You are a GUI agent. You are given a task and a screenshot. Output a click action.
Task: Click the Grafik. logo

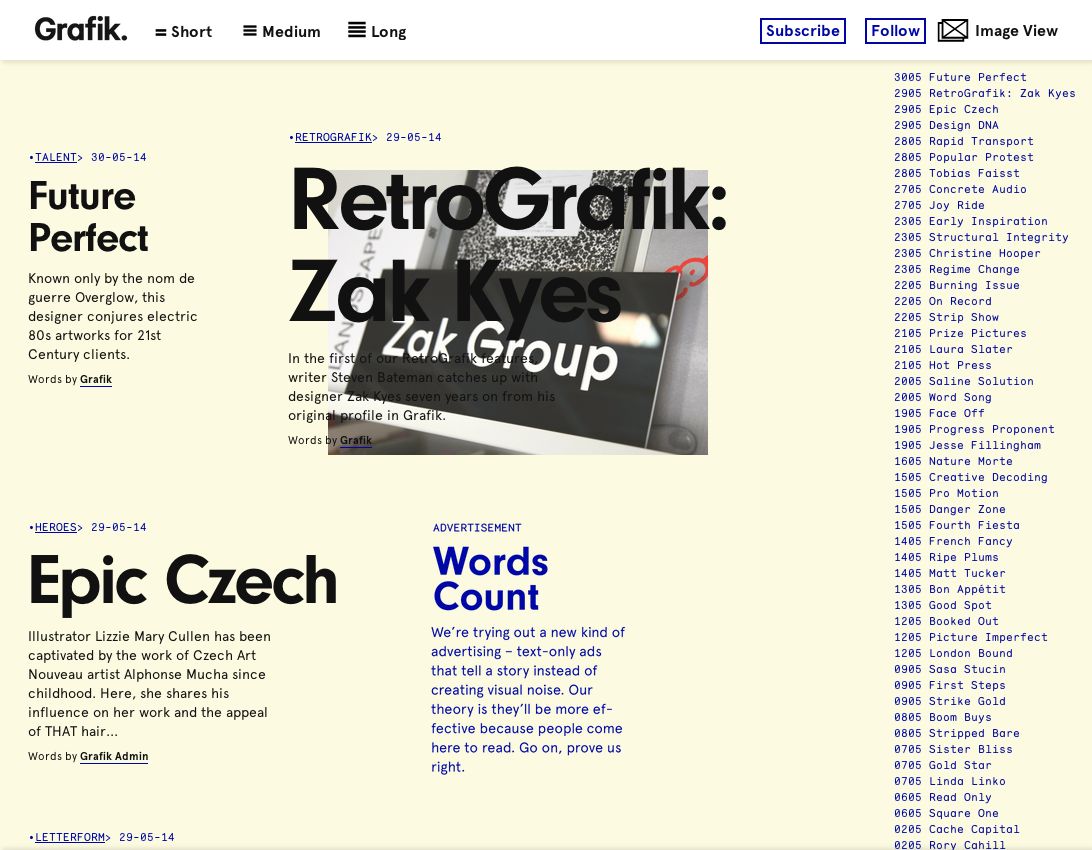click(x=81, y=29)
